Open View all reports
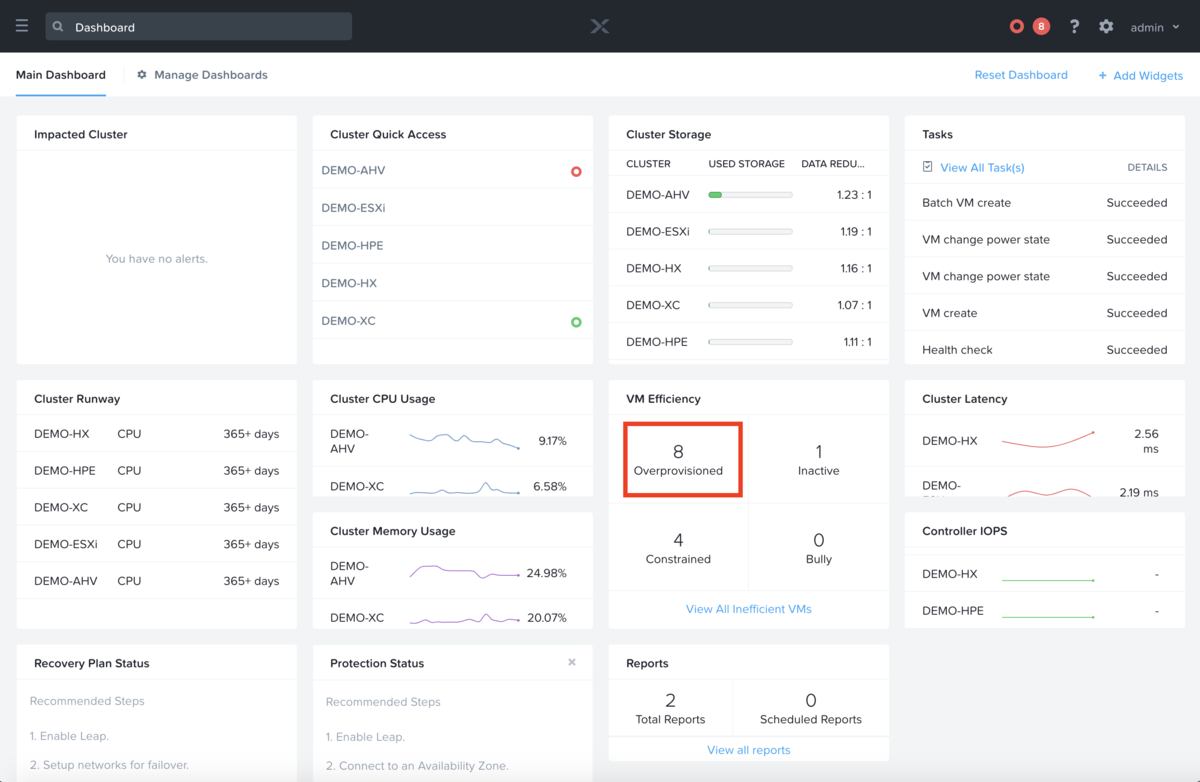The height and width of the screenshot is (782, 1200). [748, 749]
